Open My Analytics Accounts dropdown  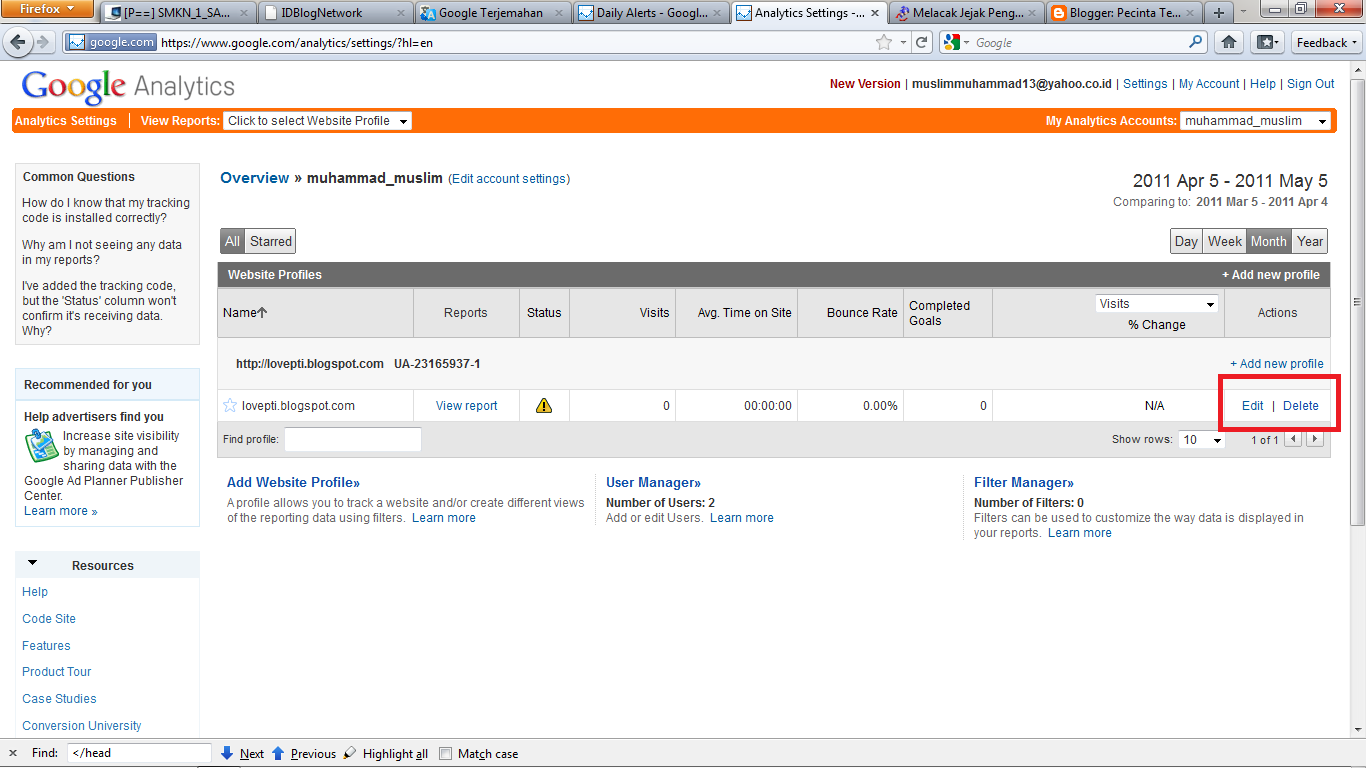(1256, 121)
